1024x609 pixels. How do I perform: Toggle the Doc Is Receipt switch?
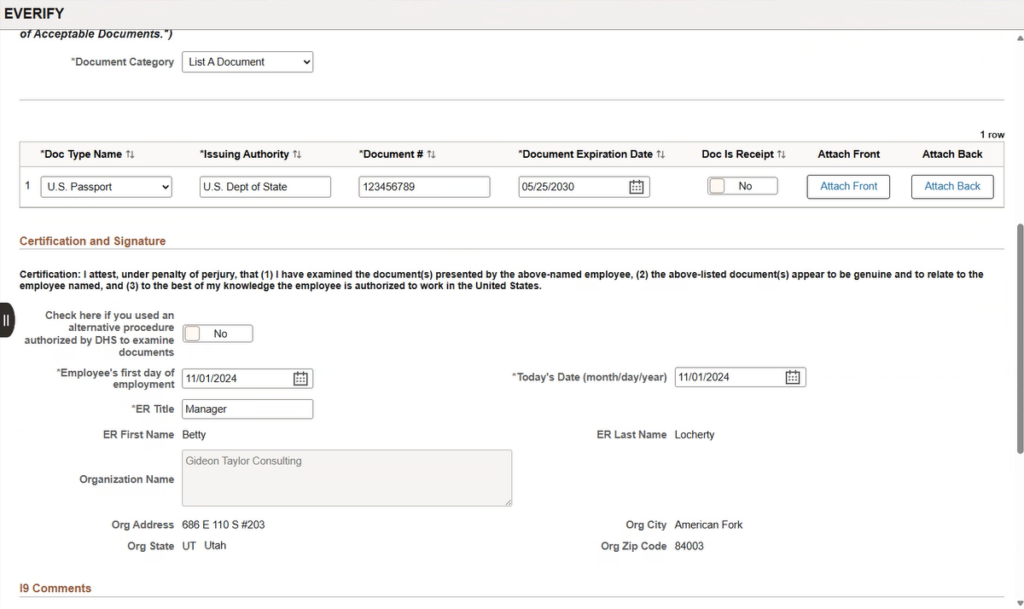point(742,186)
